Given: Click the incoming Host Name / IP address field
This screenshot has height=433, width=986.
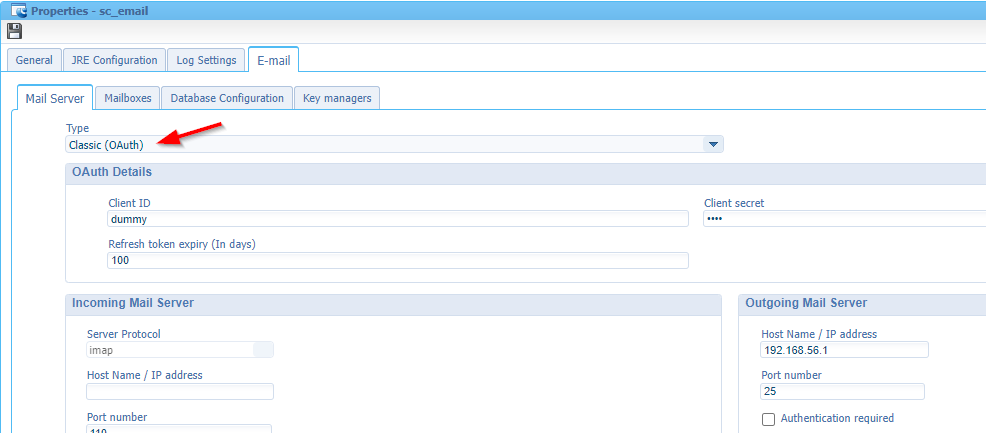Looking at the screenshot, I should (179, 392).
